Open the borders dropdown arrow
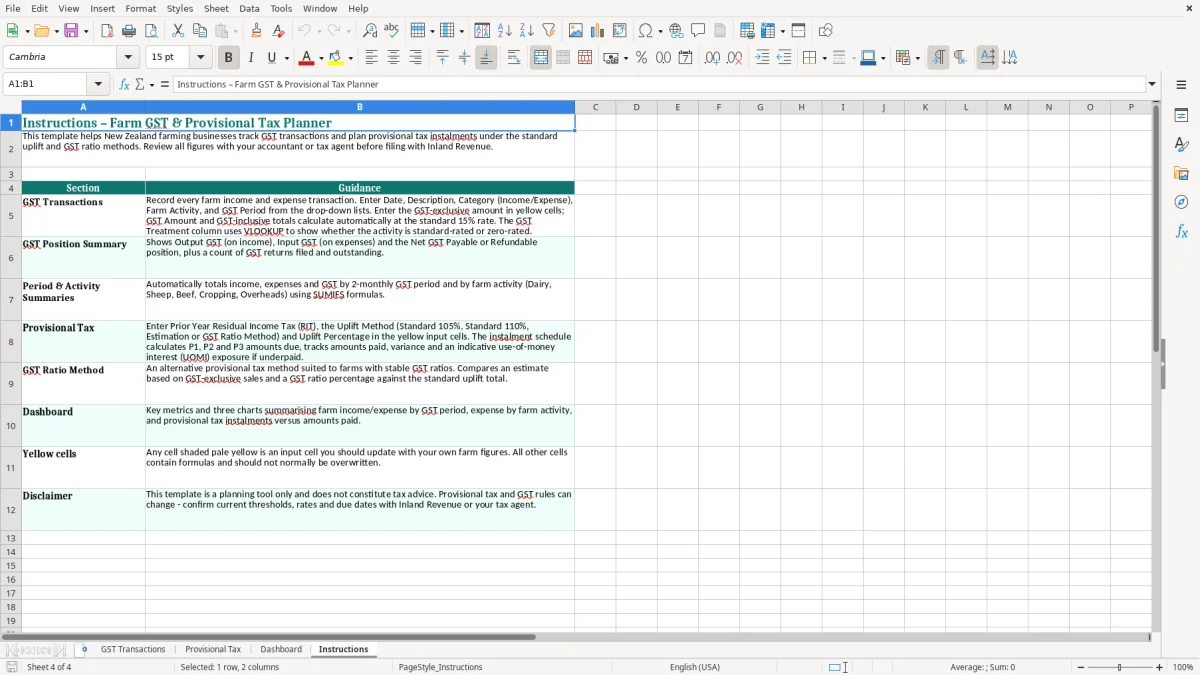This screenshot has height=675, width=1200. 823,58
